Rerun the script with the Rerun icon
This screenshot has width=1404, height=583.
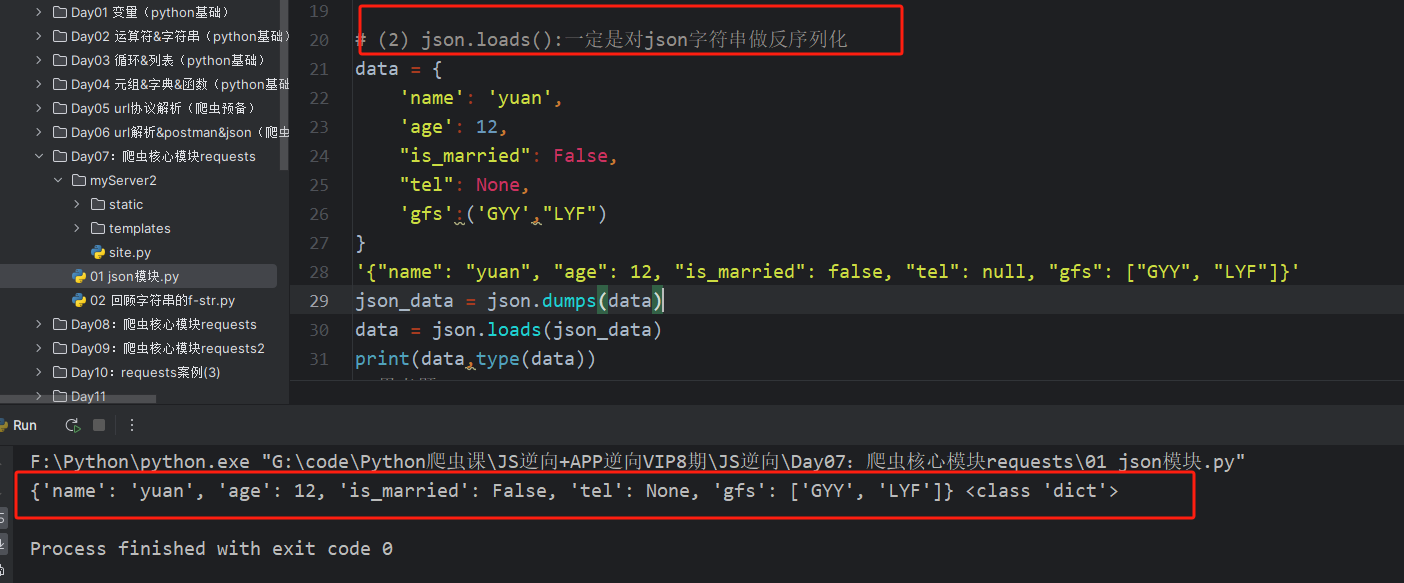click(72, 425)
